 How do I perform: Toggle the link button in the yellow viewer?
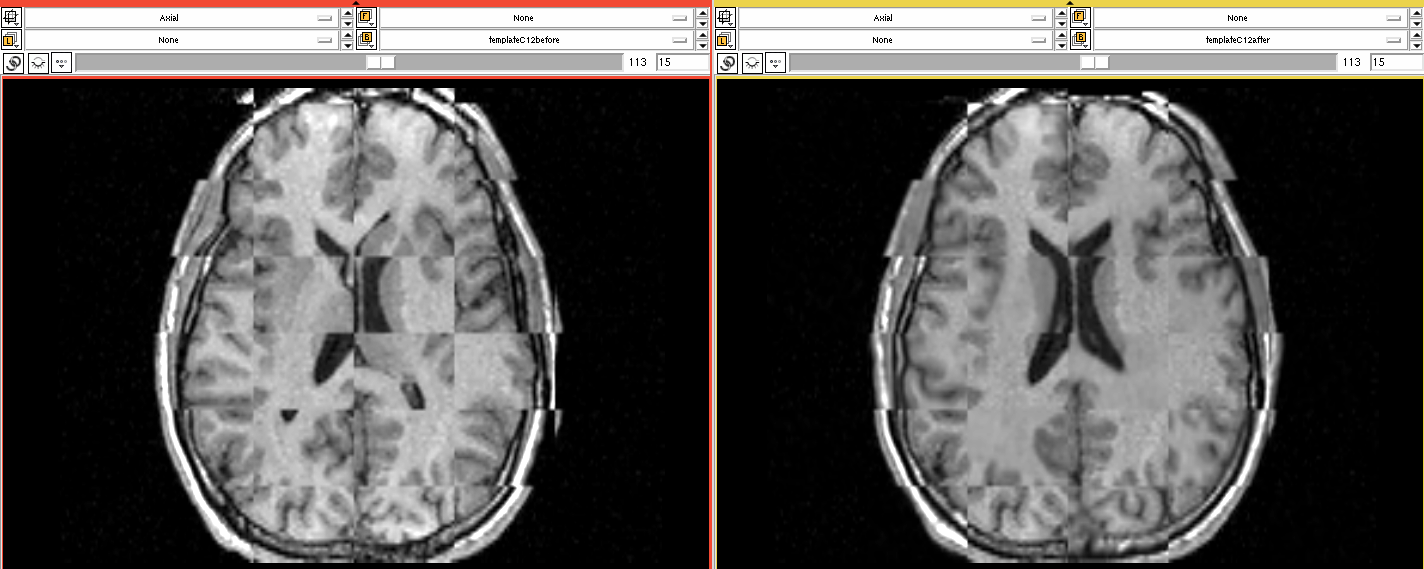727,62
